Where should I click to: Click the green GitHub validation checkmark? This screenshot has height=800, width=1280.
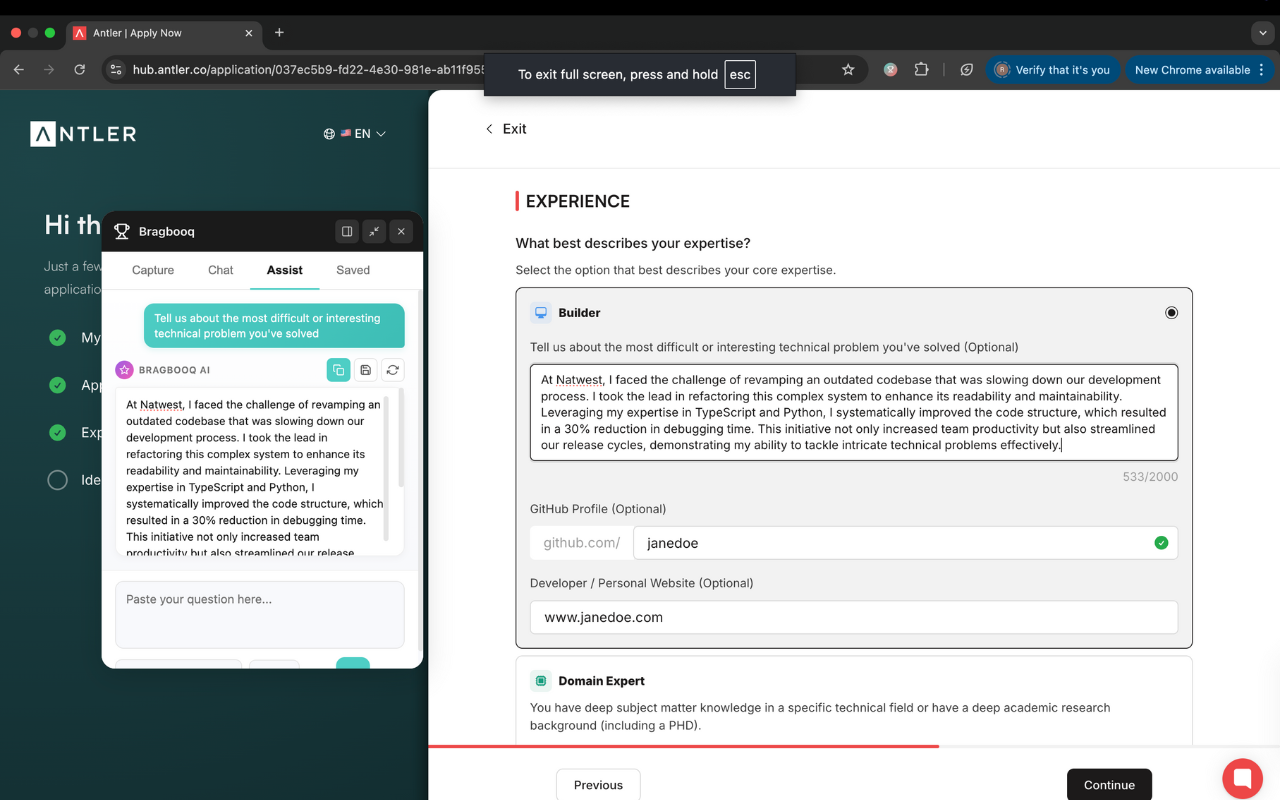(x=1161, y=543)
